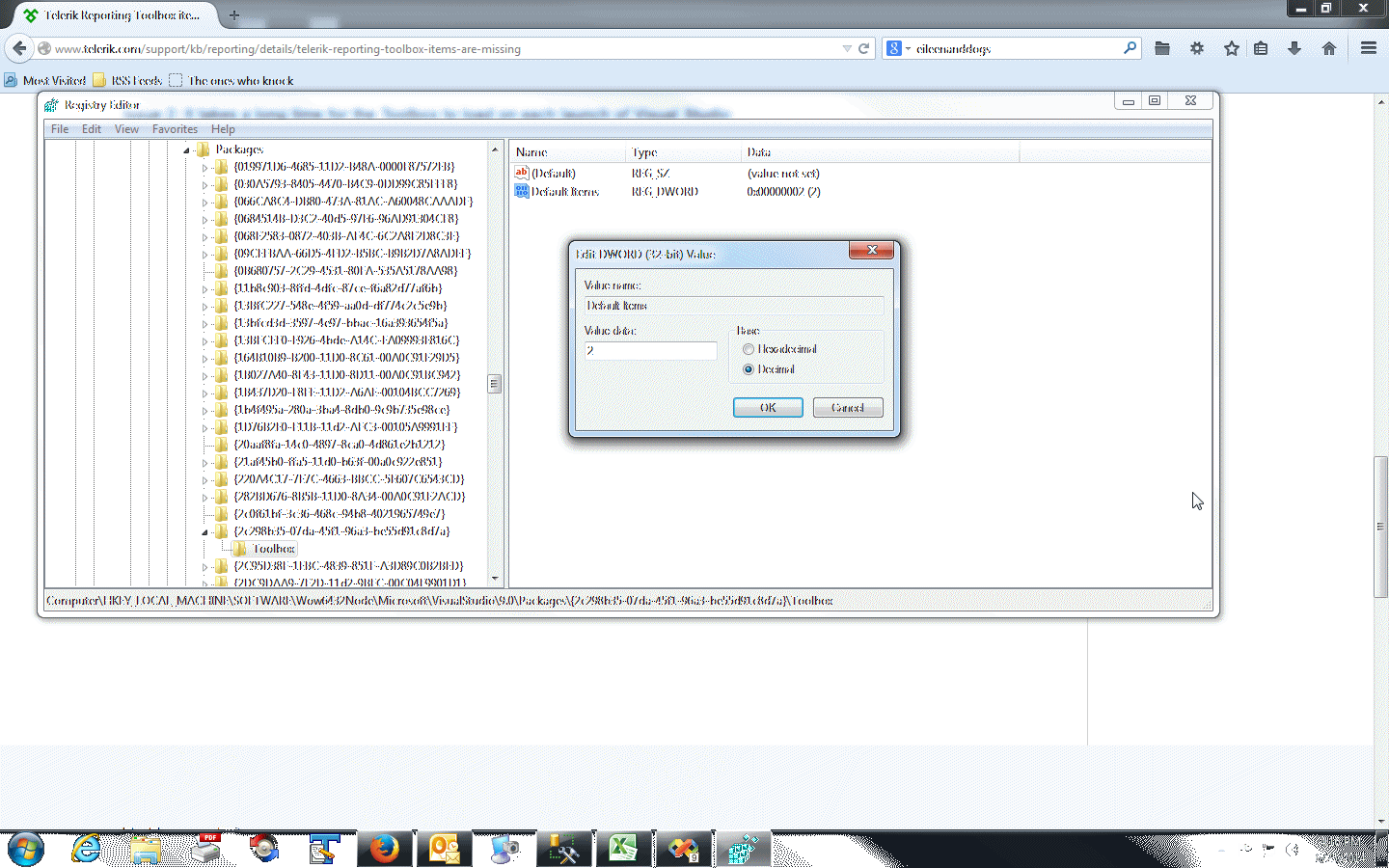The width and height of the screenshot is (1389, 868).
Task: Expand the {164B10B9 package key
Action: [204, 359]
